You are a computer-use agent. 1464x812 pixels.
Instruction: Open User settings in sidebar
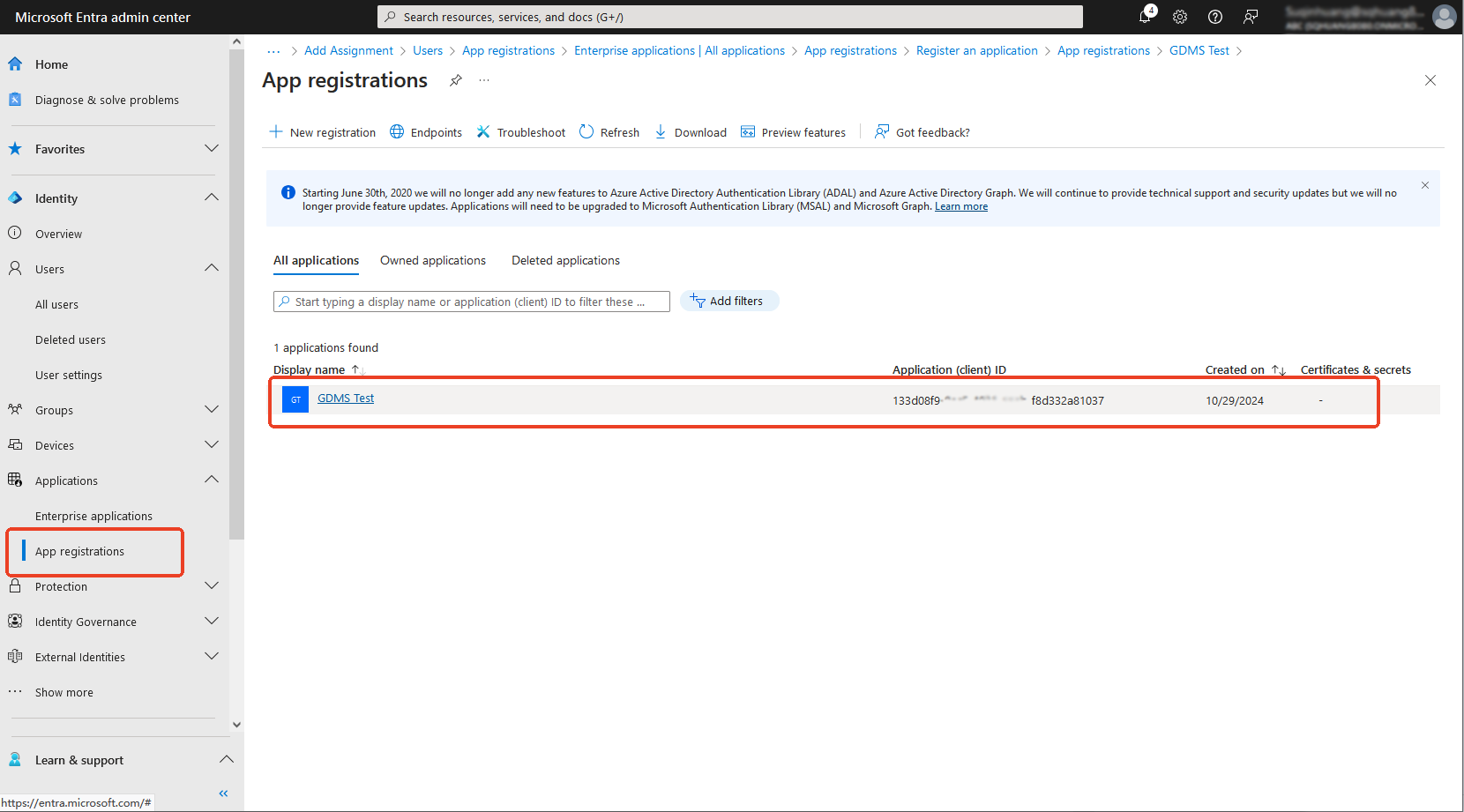click(69, 375)
